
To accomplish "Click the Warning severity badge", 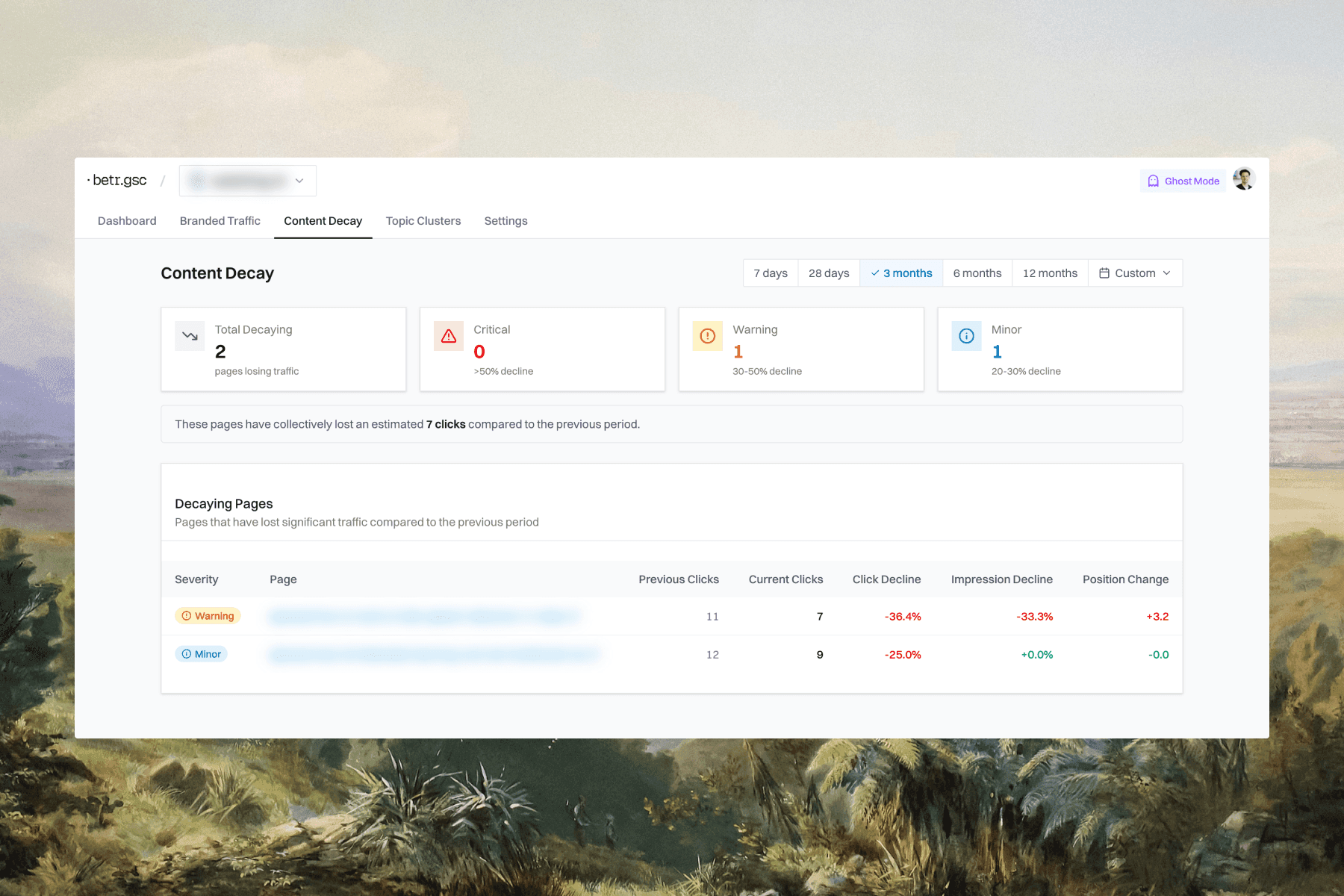I will (x=208, y=616).
